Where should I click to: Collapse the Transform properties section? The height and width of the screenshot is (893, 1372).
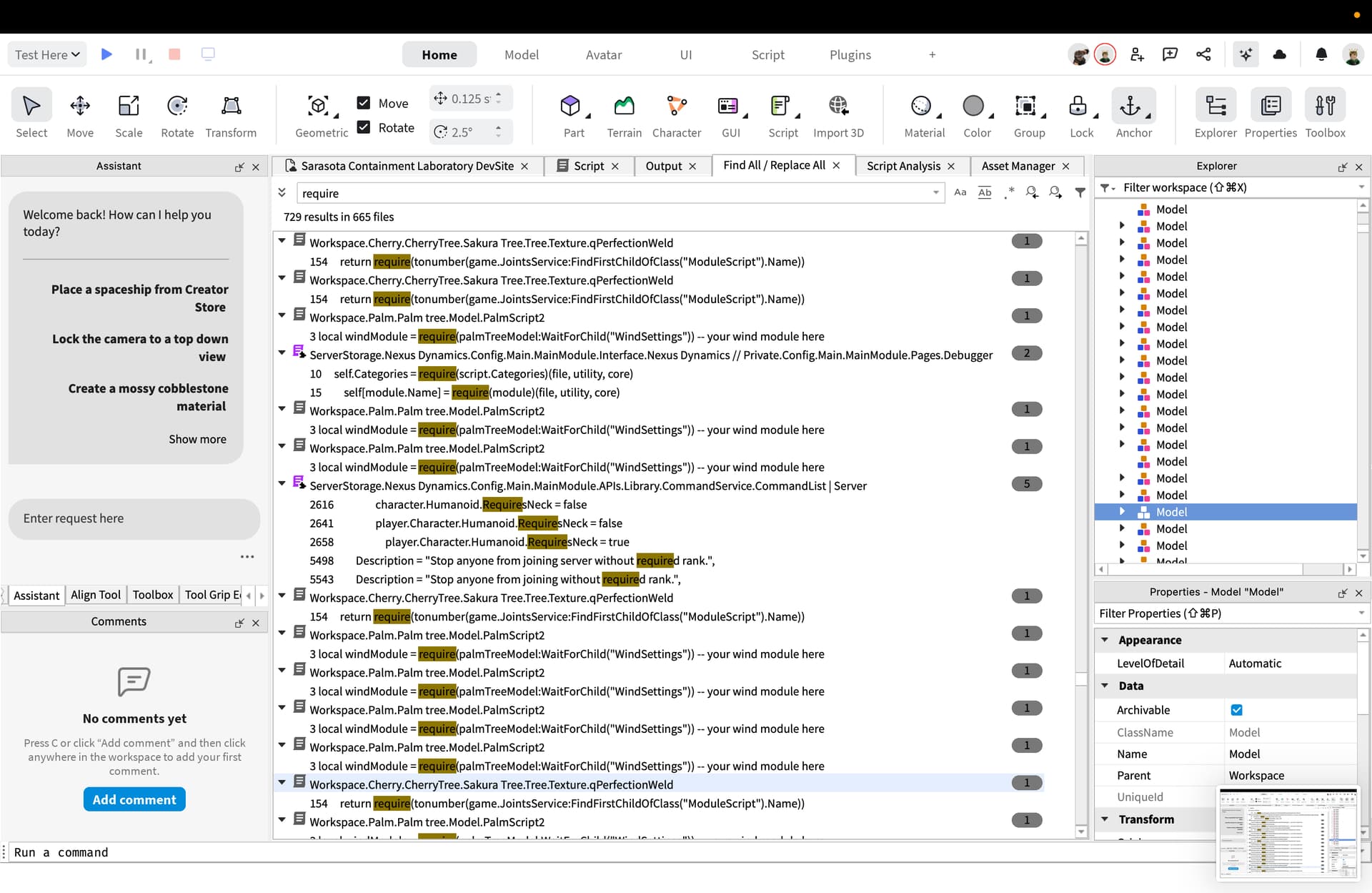click(x=1105, y=819)
